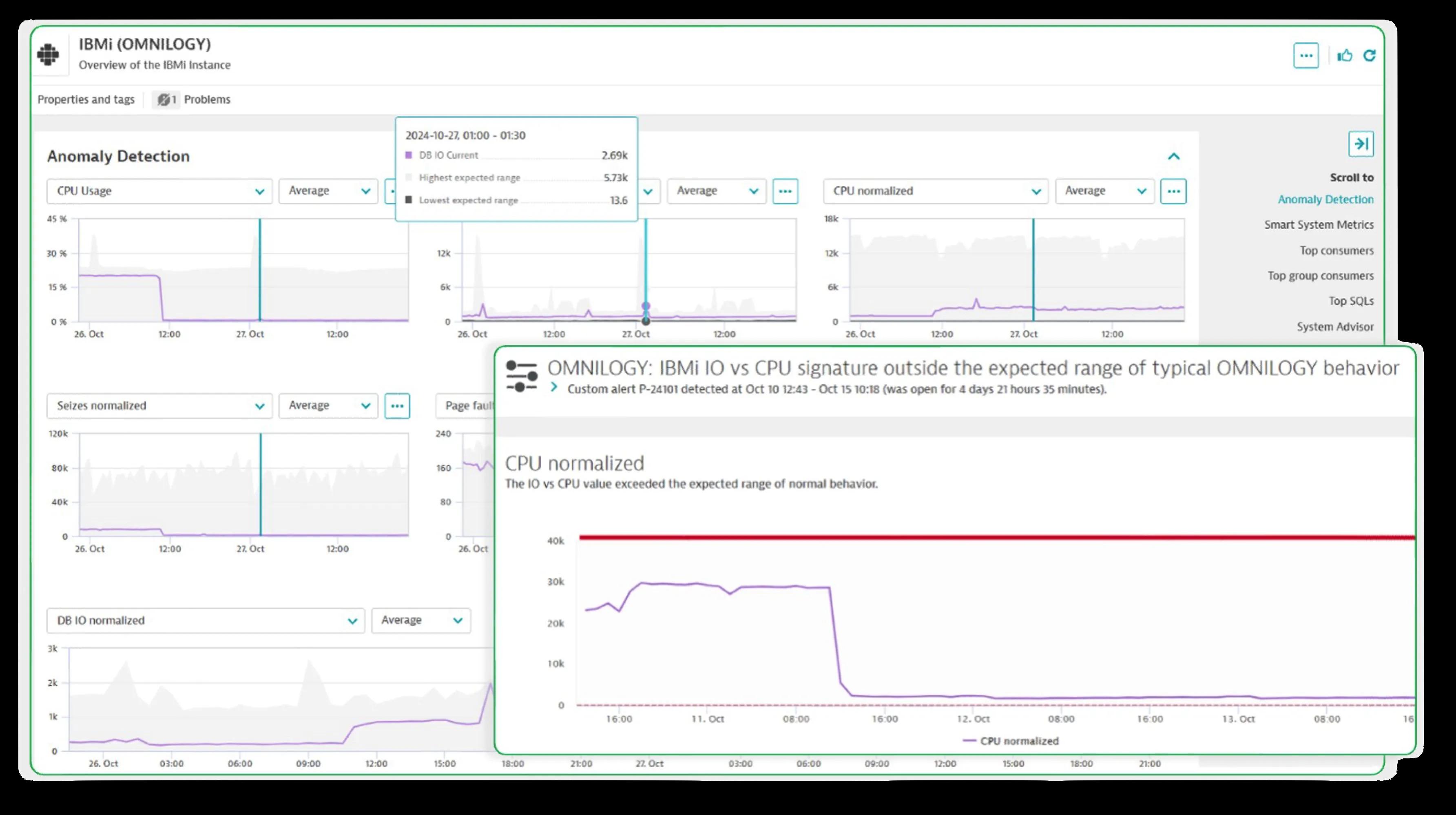Toggle DB IO Current purple tooltip swatch
The height and width of the screenshot is (815, 1456).
click(409, 155)
